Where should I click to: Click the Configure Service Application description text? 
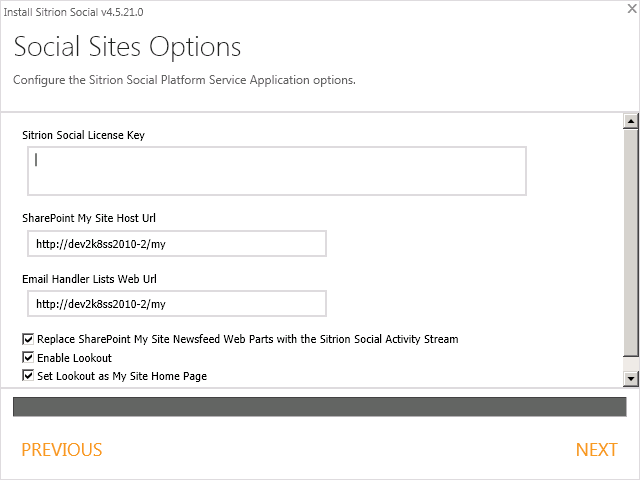click(x=184, y=79)
